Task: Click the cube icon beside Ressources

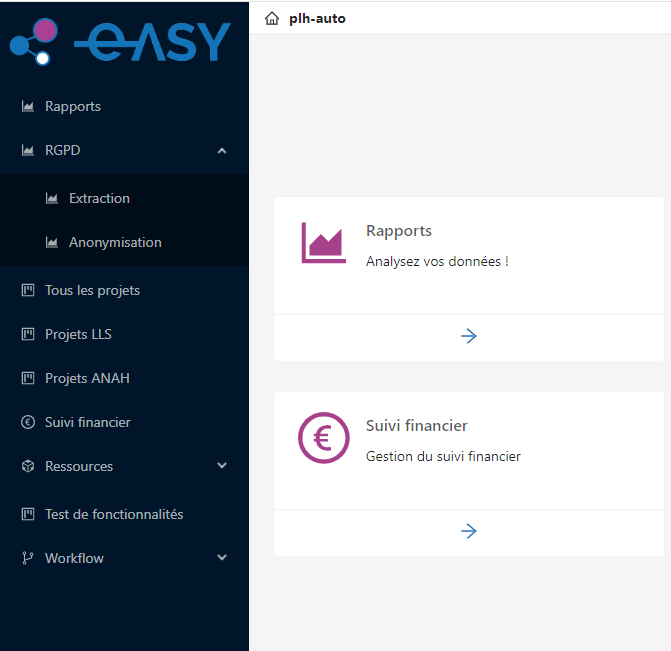Action: pos(28,466)
